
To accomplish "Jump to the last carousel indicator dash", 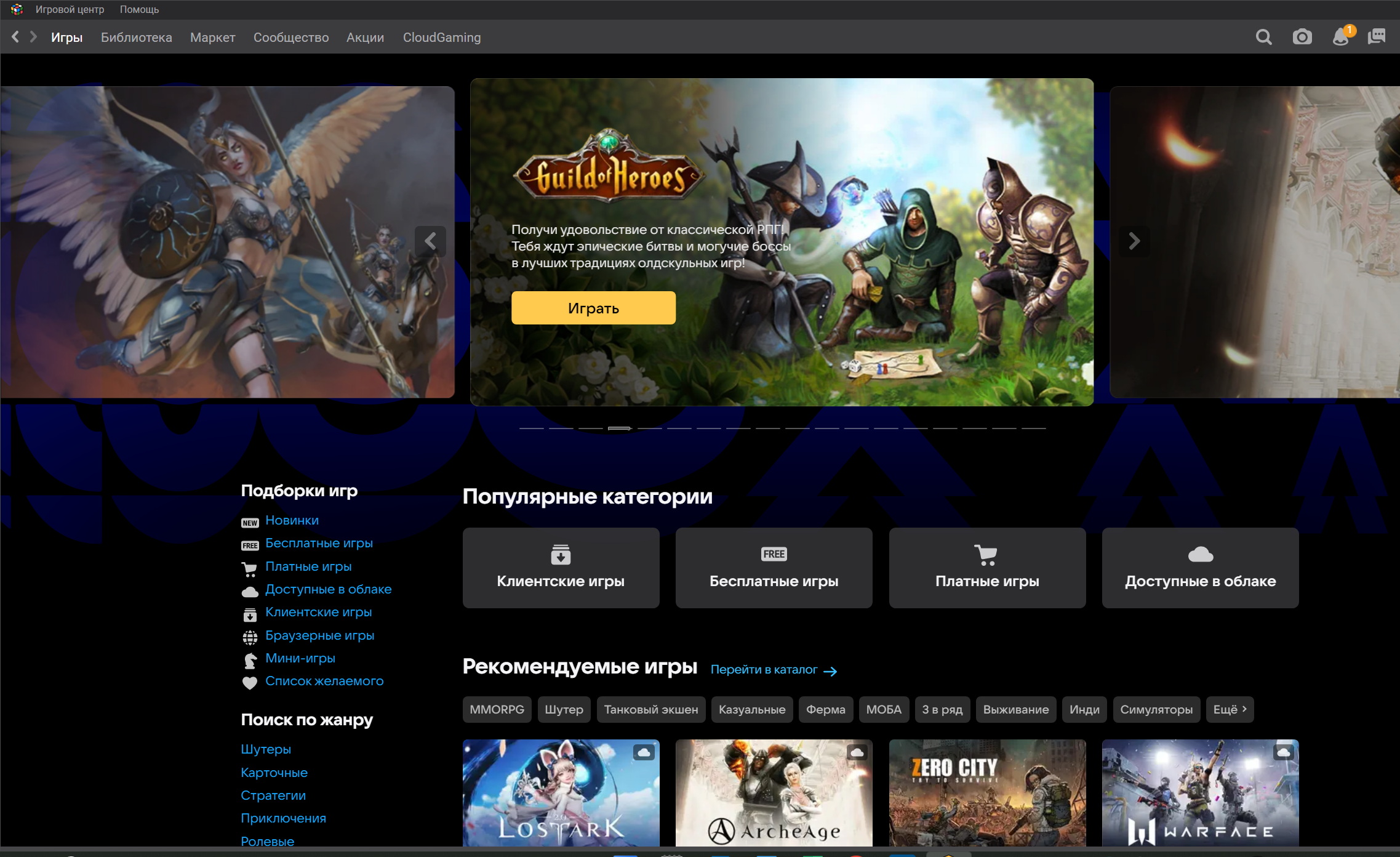I will (x=1033, y=428).
